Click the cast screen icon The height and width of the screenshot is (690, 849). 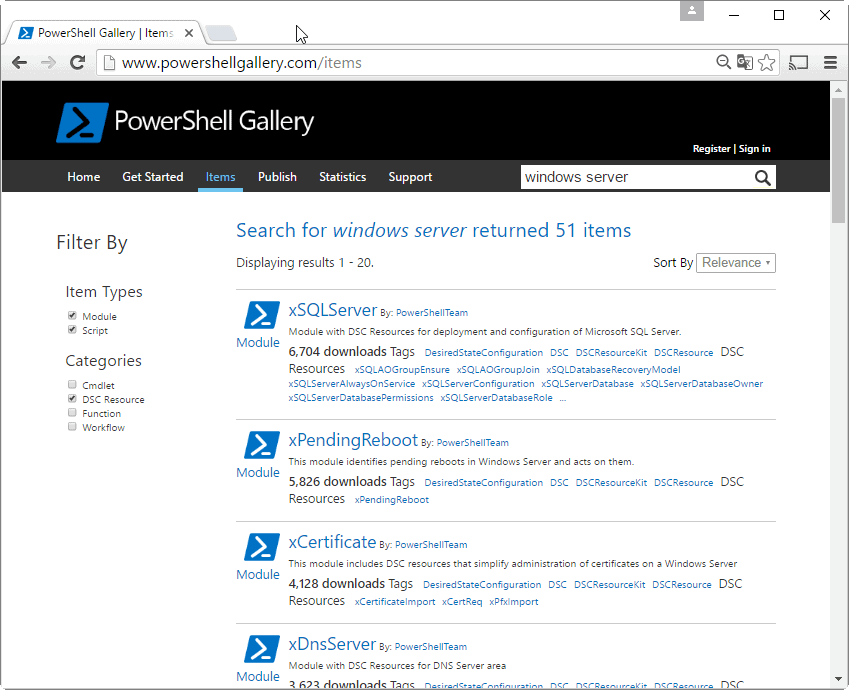pos(798,63)
